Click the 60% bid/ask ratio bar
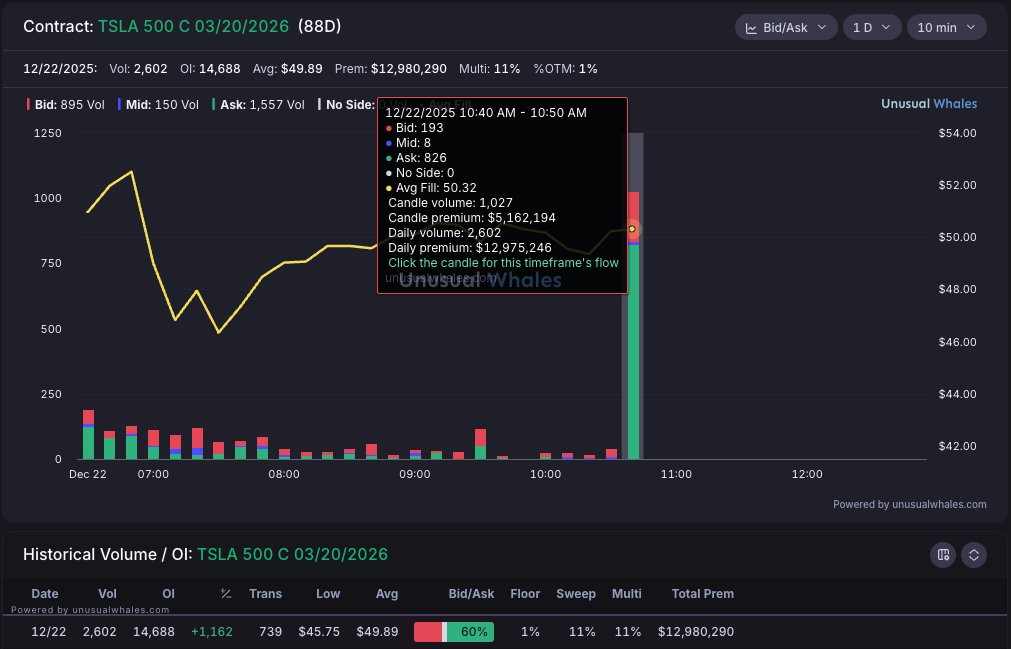Viewport: 1011px width, 649px height. coord(454,632)
